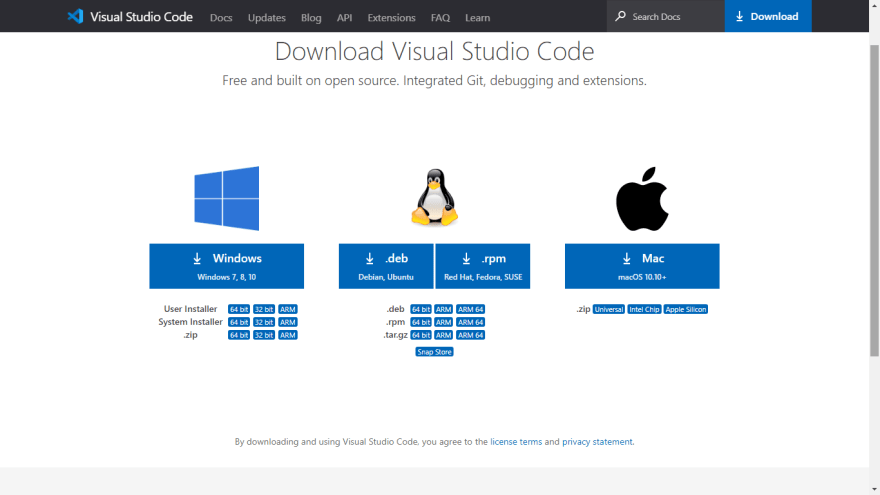
Task: Download the Windows 7, 8, 10 installer
Action: click(227, 266)
